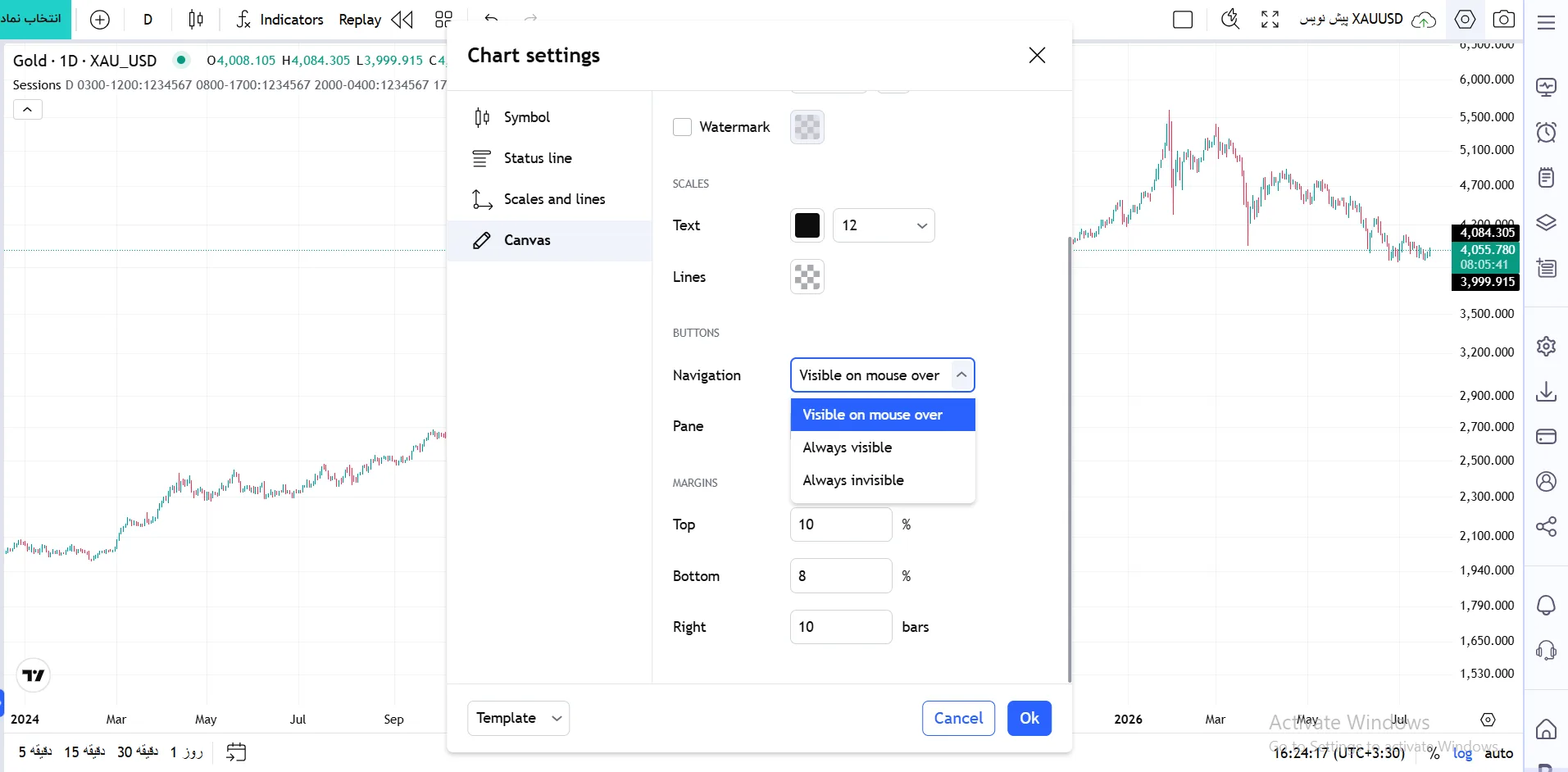Open the object tree layers icon
The width and height of the screenshot is (1568, 772).
(1546, 222)
